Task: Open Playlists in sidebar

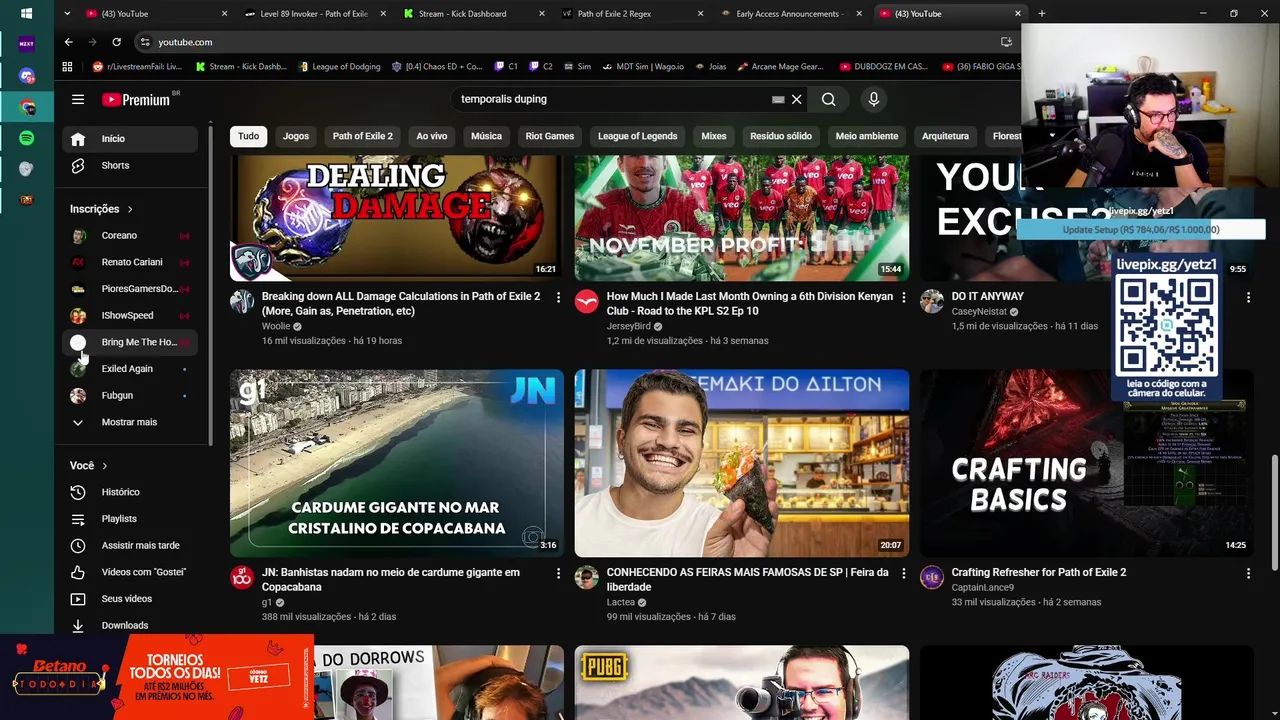Action: coord(130,519)
